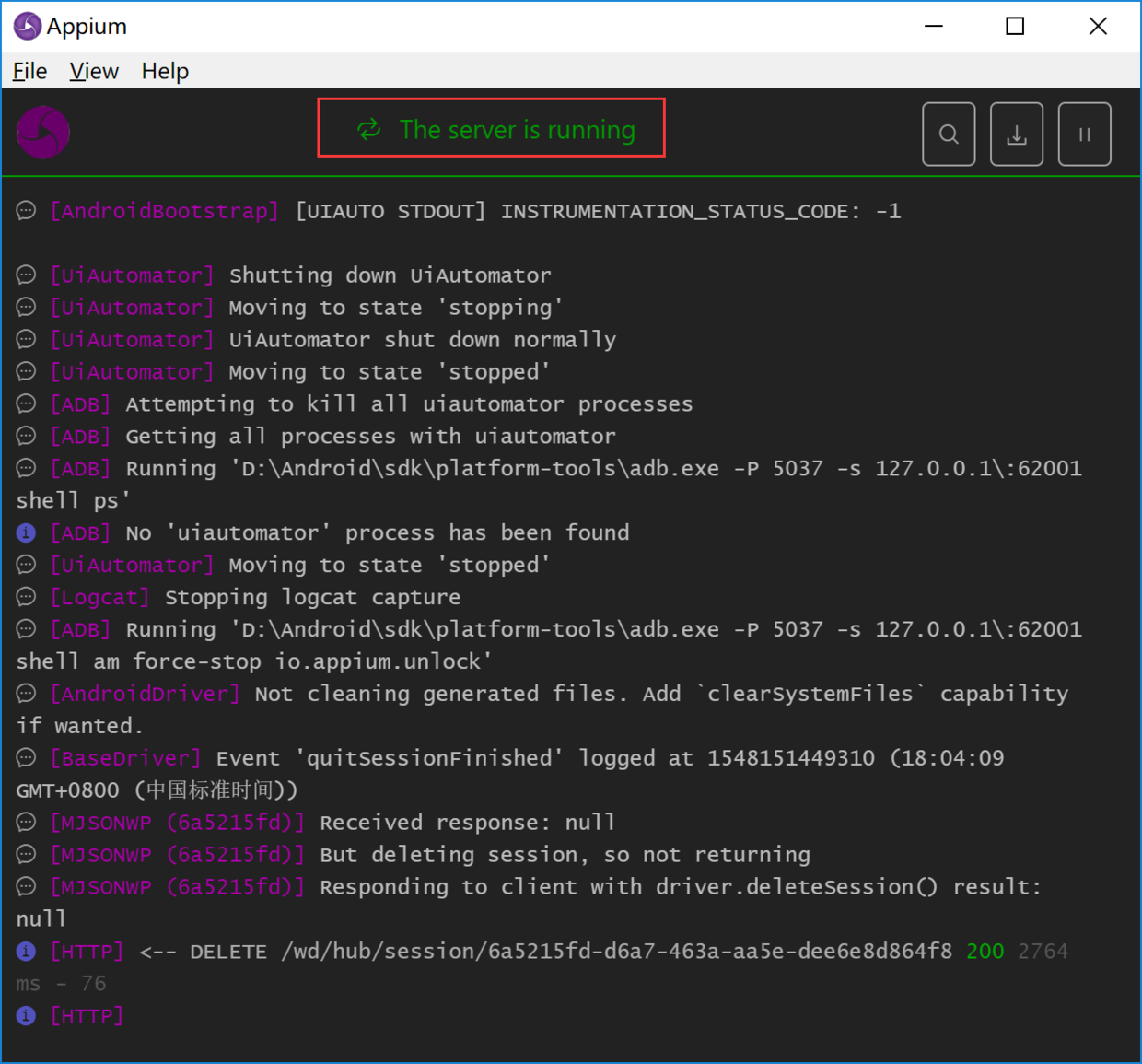The image size is (1142, 1064).
Task: Click speech bubble icon beside AndroidBootstrap line
Action: coord(26,212)
